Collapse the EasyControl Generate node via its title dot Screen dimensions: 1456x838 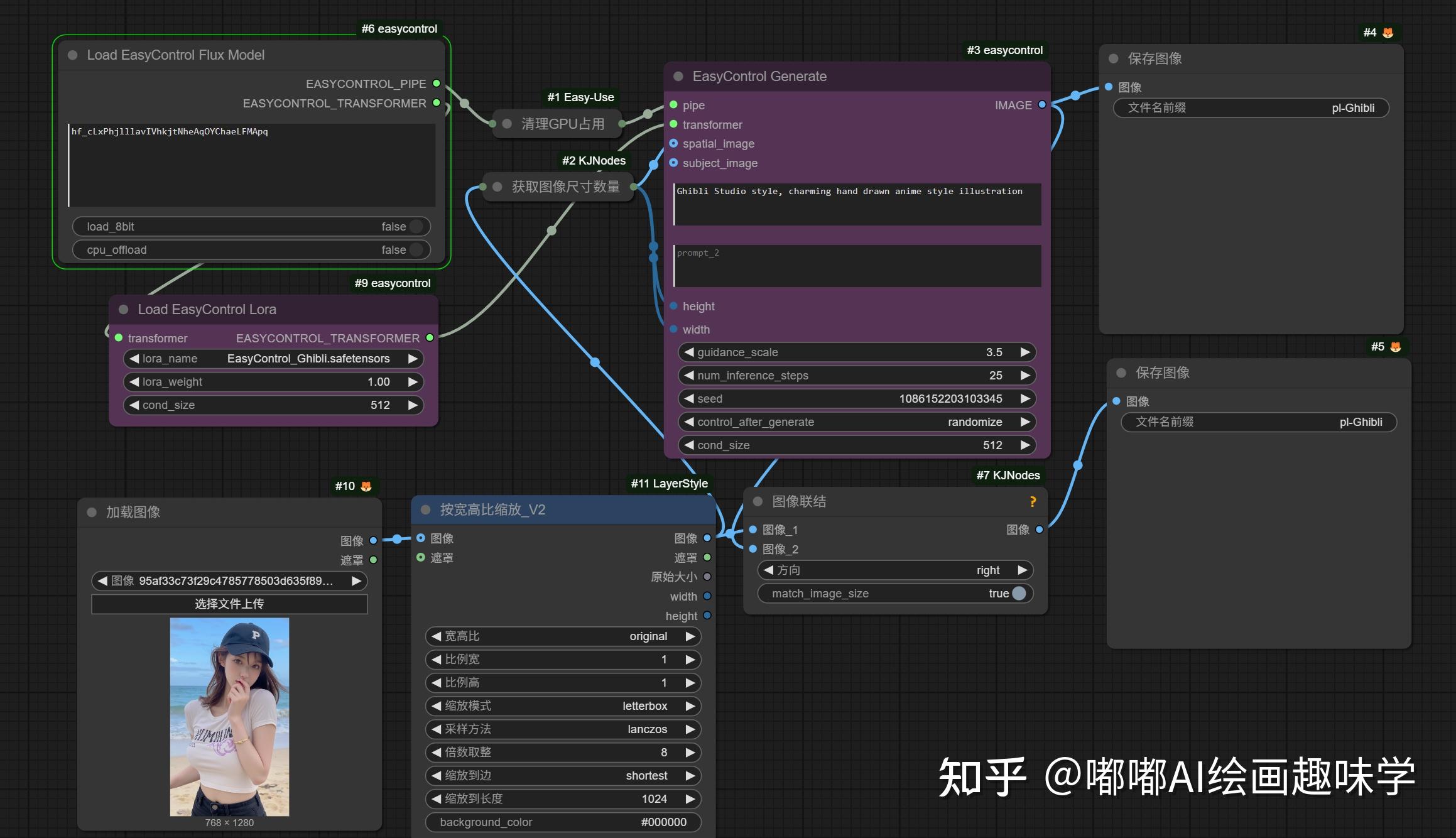pos(678,76)
